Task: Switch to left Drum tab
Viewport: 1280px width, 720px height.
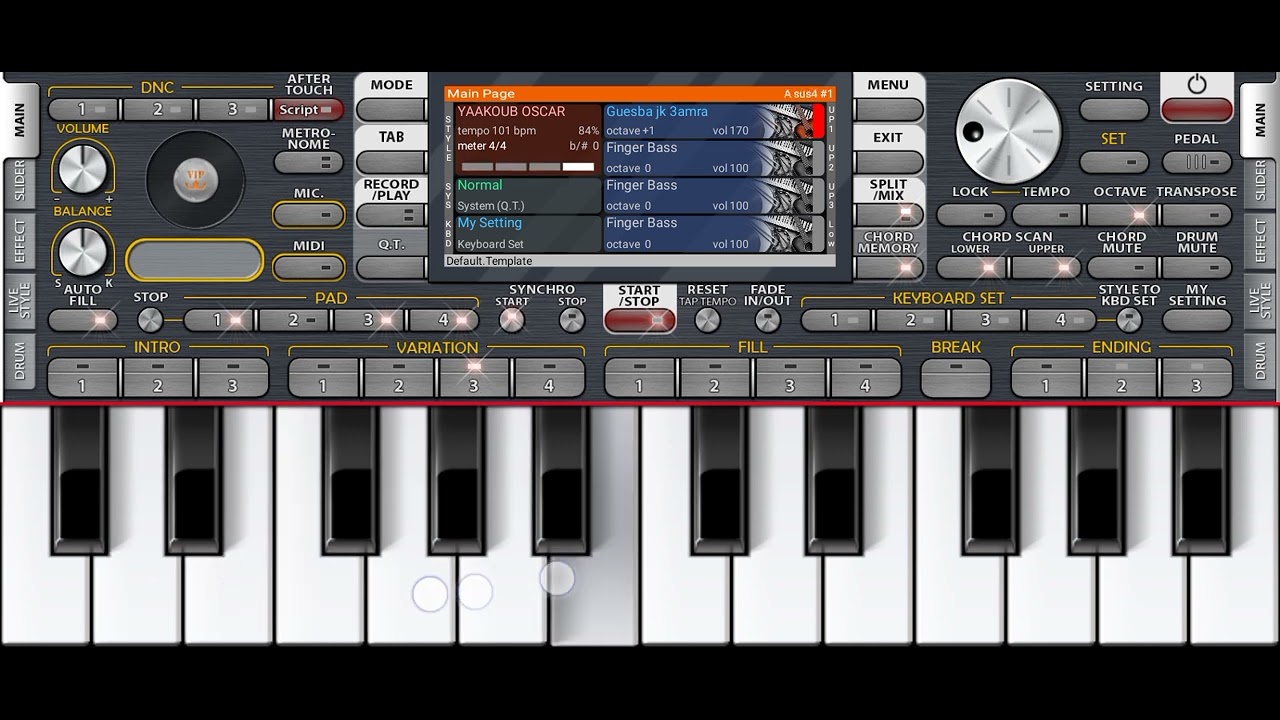Action: coord(18,362)
